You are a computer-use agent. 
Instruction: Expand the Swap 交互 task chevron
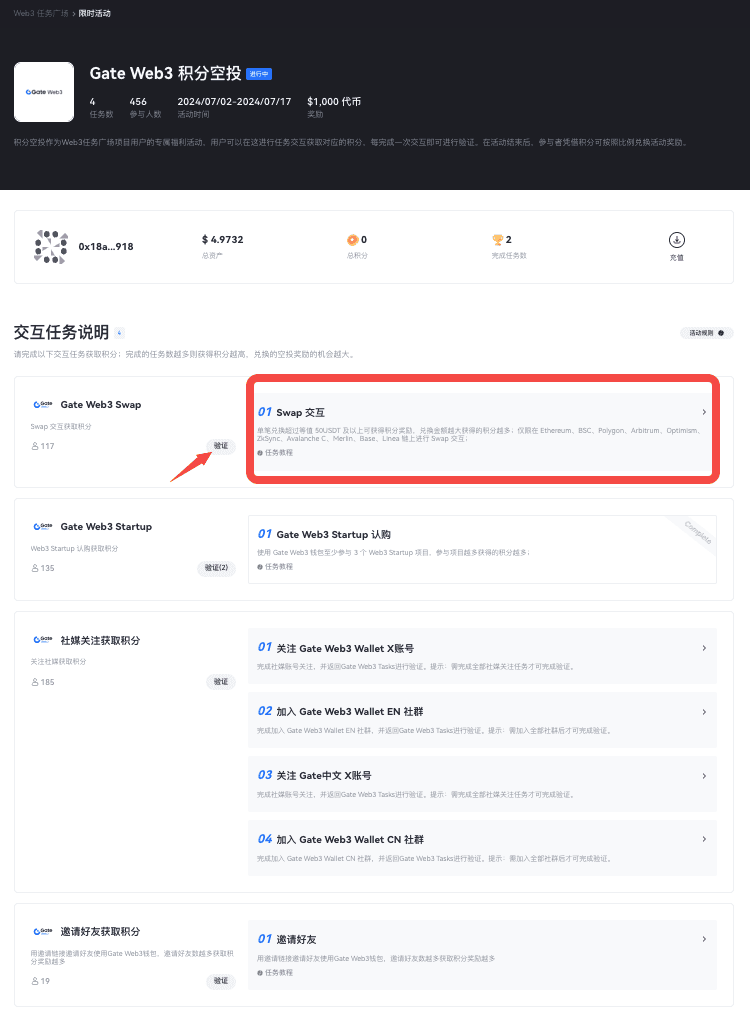(704, 412)
